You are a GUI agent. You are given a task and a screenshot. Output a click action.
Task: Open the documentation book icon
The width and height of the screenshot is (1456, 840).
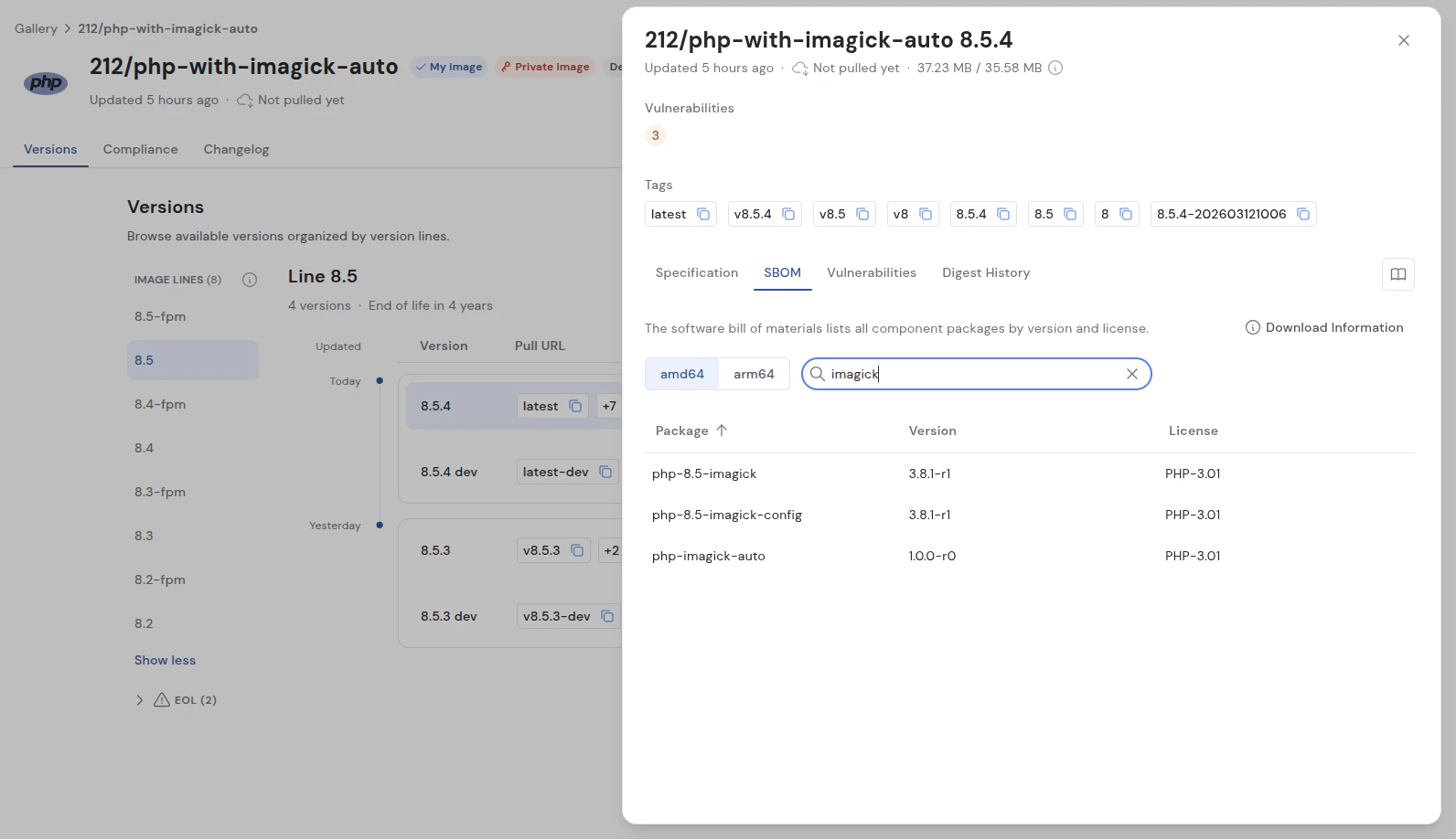pyautogui.click(x=1398, y=274)
